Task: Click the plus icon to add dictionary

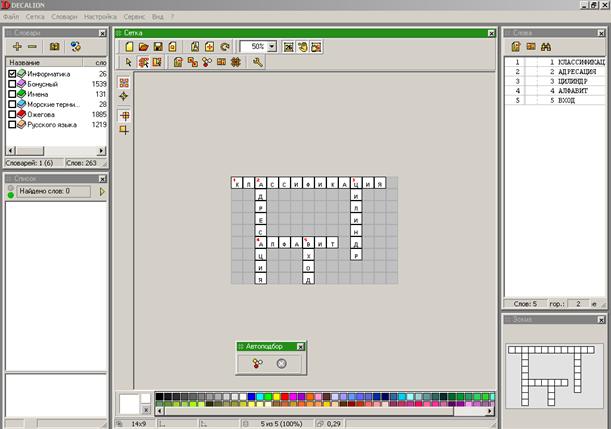Action: point(17,47)
